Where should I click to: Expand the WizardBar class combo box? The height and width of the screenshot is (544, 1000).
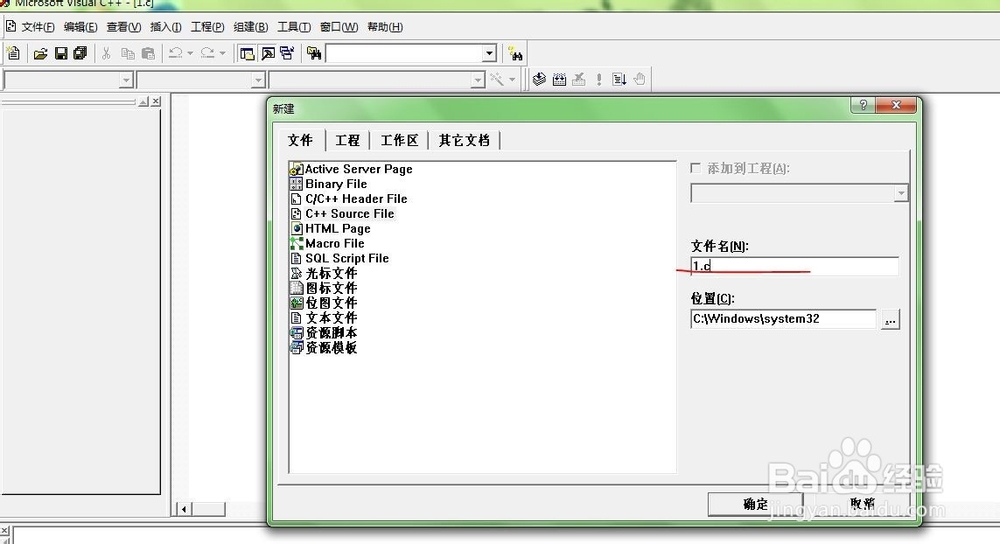126,80
